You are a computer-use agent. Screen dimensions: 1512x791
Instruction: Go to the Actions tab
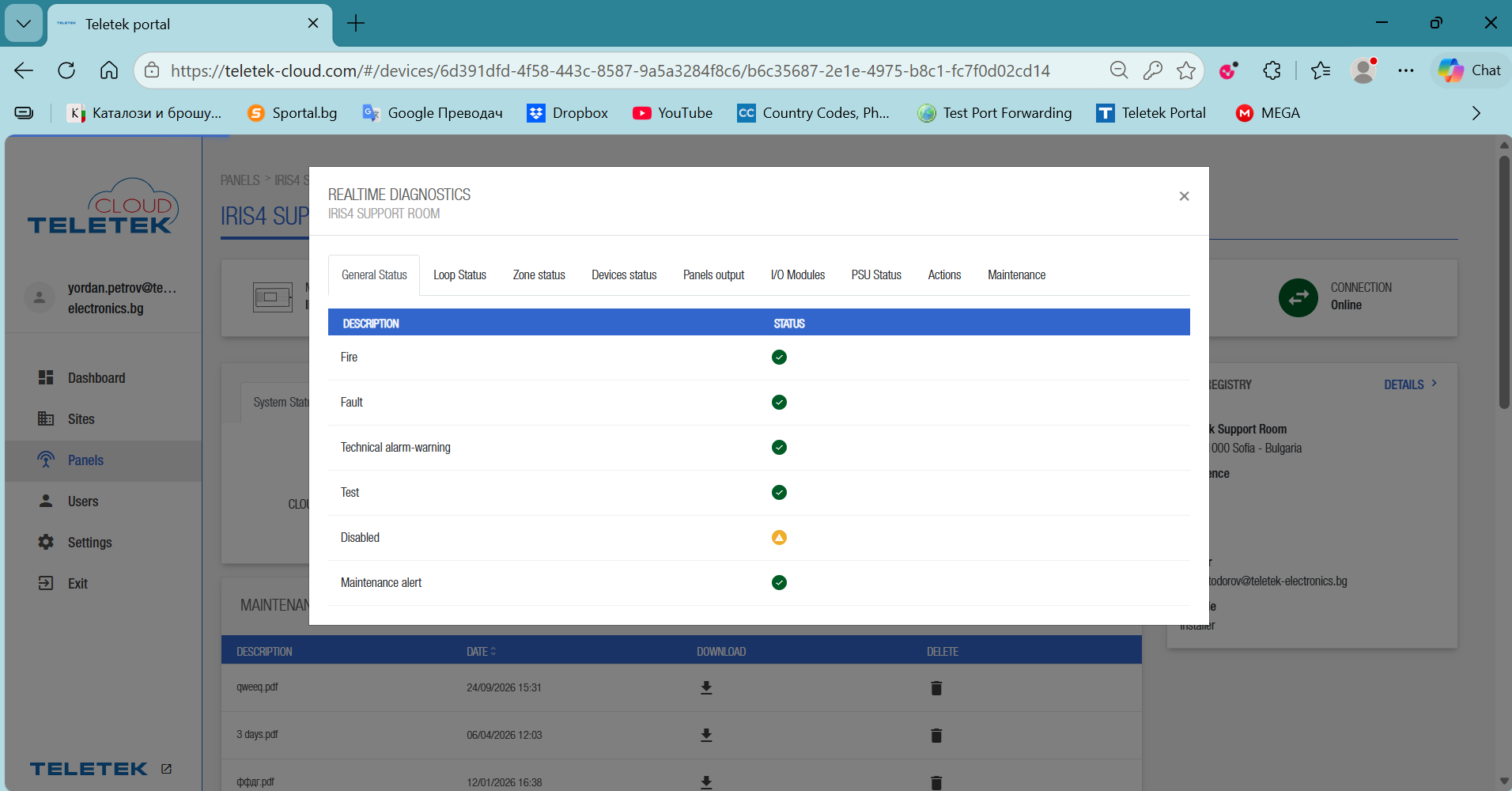pos(944,275)
